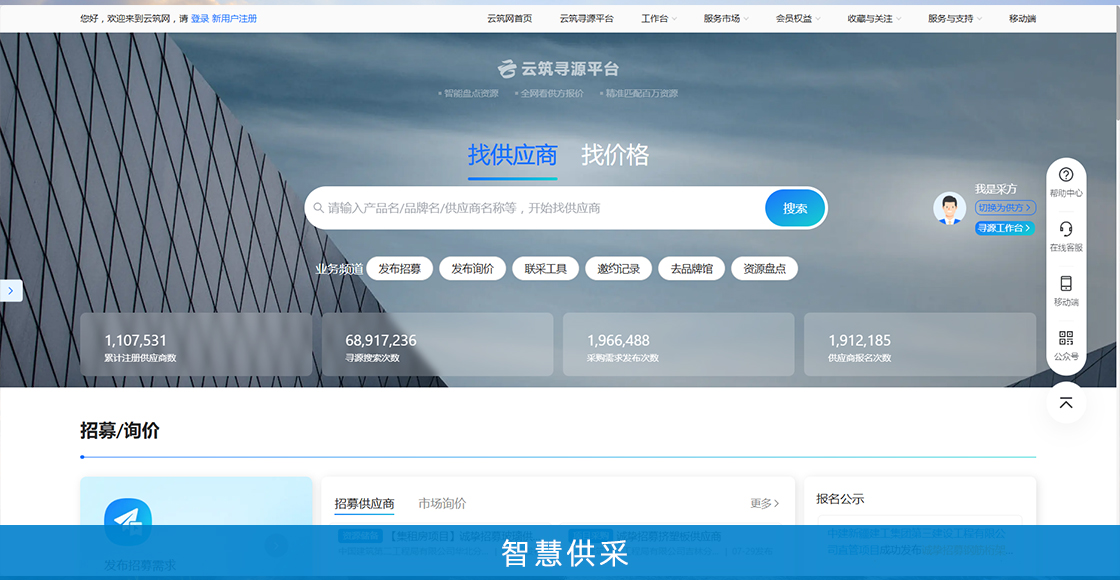Click the 发布招募 channel button

tap(399, 269)
